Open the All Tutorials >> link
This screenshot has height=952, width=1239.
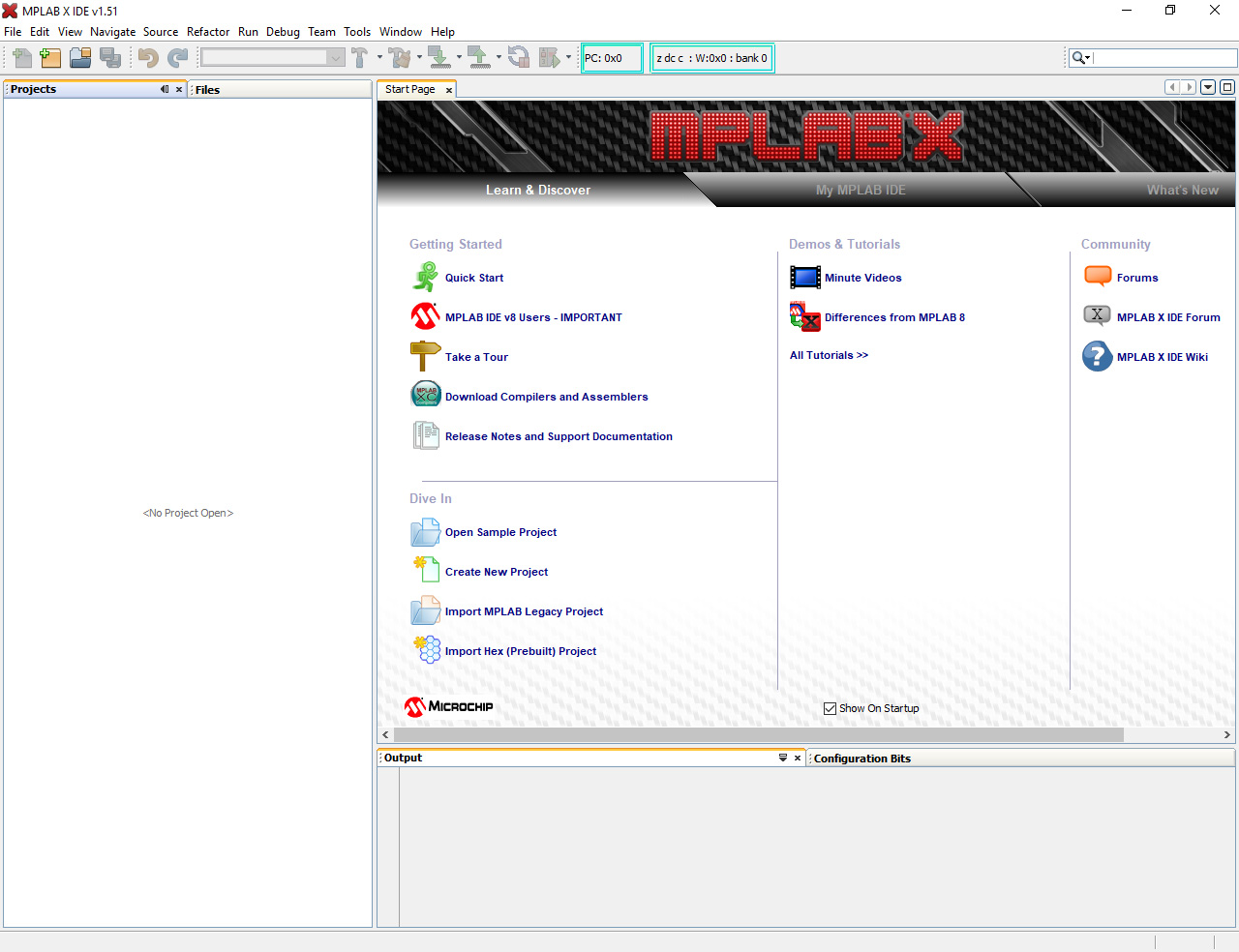[829, 355]
